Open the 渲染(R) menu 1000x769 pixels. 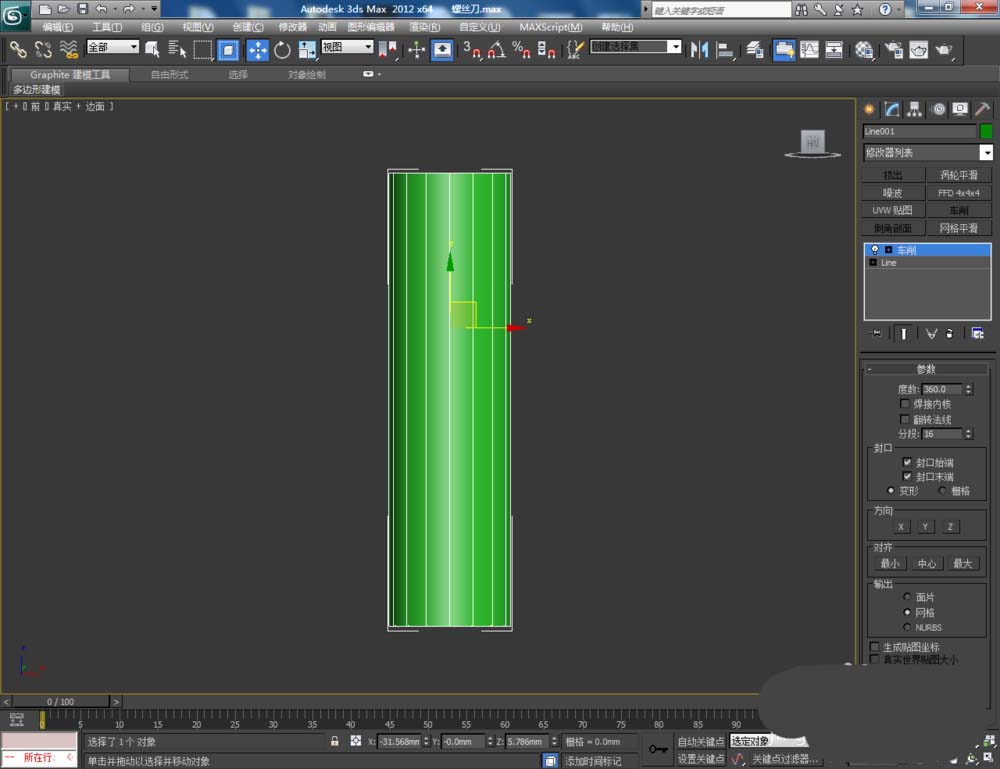point(424,27)
